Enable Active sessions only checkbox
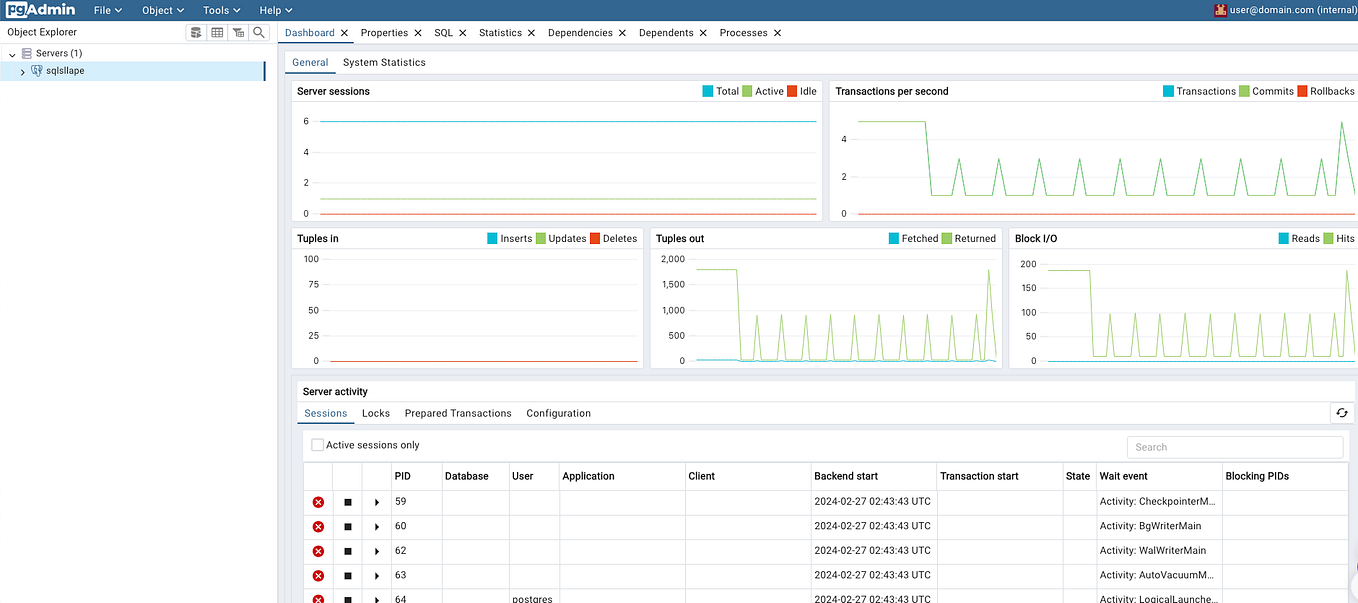The width and height of the screenshot is (1358, 603). click(317, 445)
